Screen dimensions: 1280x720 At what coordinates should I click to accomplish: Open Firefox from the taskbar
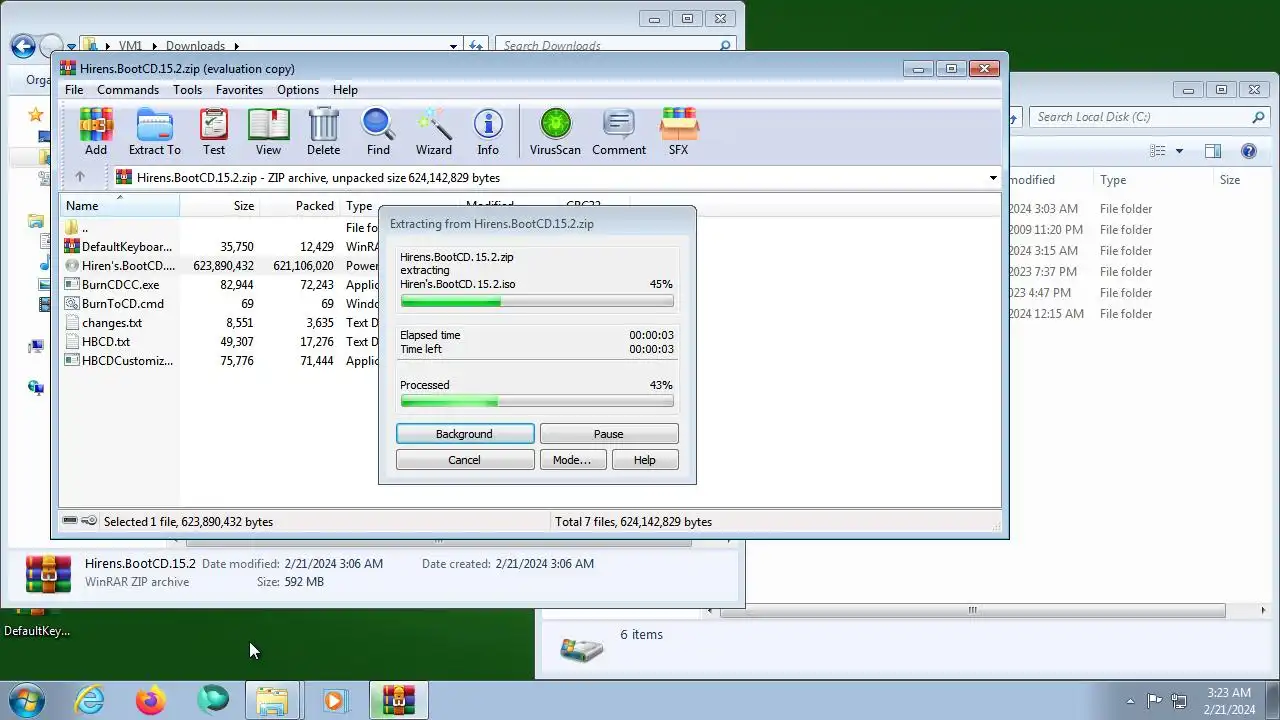tap(151, 700)
